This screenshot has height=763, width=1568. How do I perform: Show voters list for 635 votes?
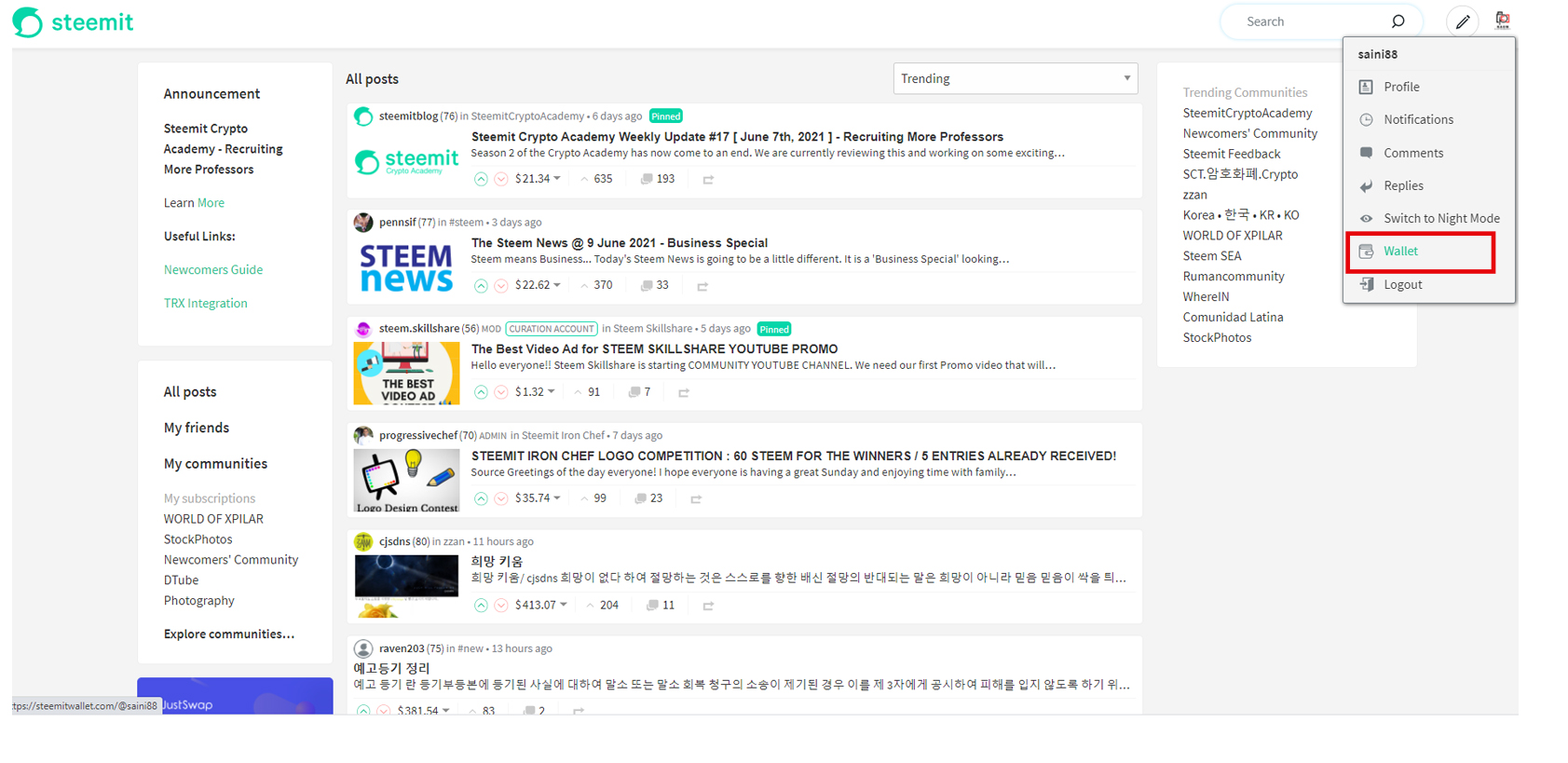(596, 179)
